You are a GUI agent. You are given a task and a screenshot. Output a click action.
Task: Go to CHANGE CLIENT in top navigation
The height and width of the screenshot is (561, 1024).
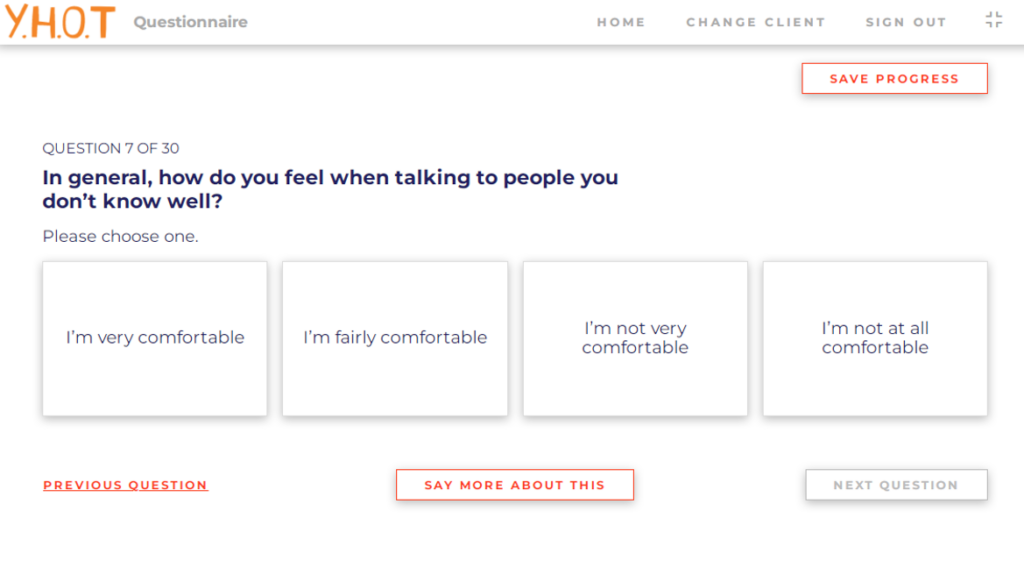tap(756, 22)
